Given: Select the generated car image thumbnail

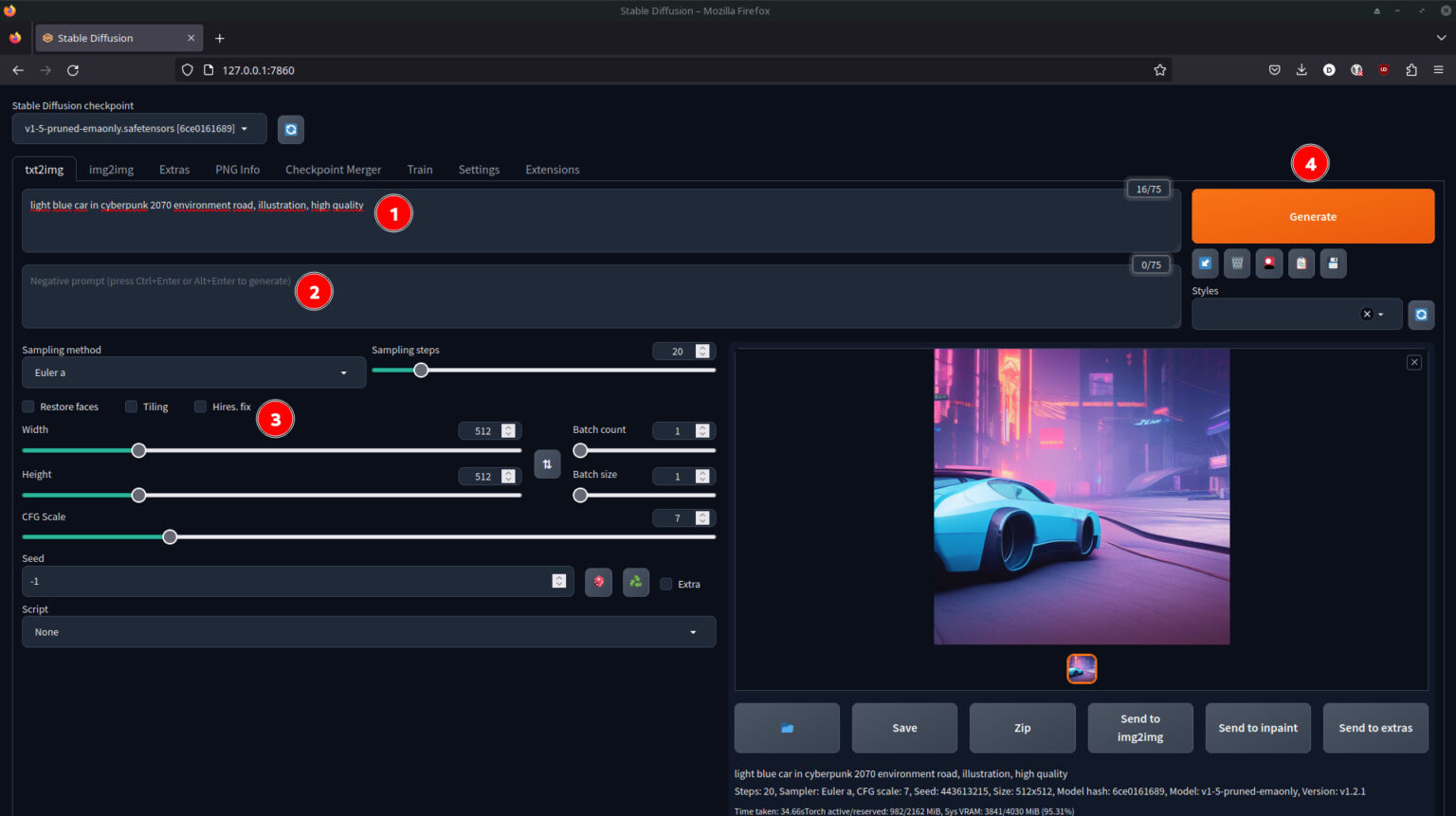Looking at the screenshot, I should (1082, 668).
